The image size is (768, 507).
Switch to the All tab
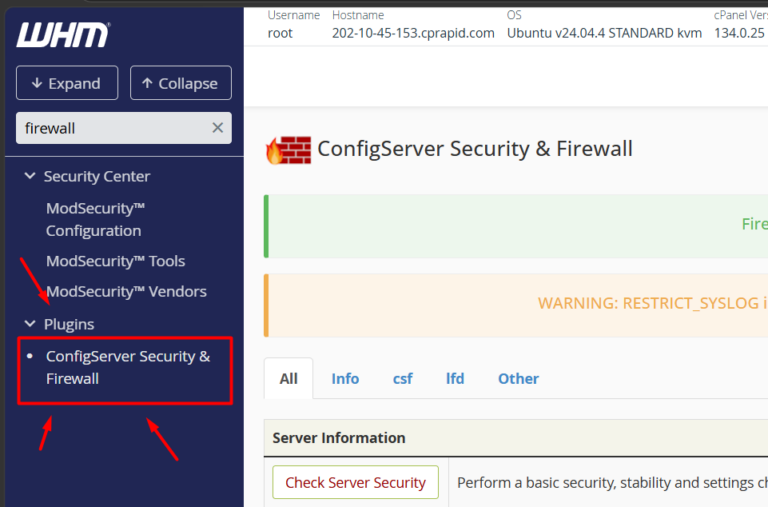click(x=288, y=379)
